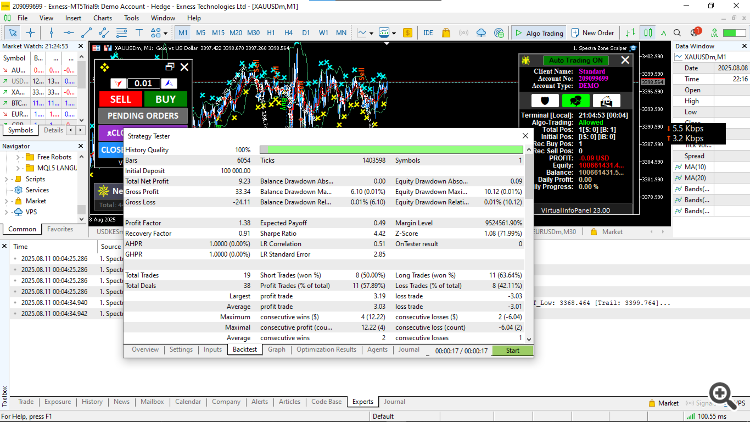
Task: Open objects shapes dropdown arrow
Action: tap(165, 33)
